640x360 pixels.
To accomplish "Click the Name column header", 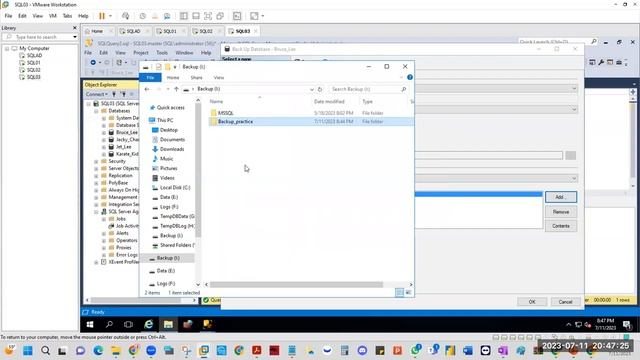I will coord(216,102).
